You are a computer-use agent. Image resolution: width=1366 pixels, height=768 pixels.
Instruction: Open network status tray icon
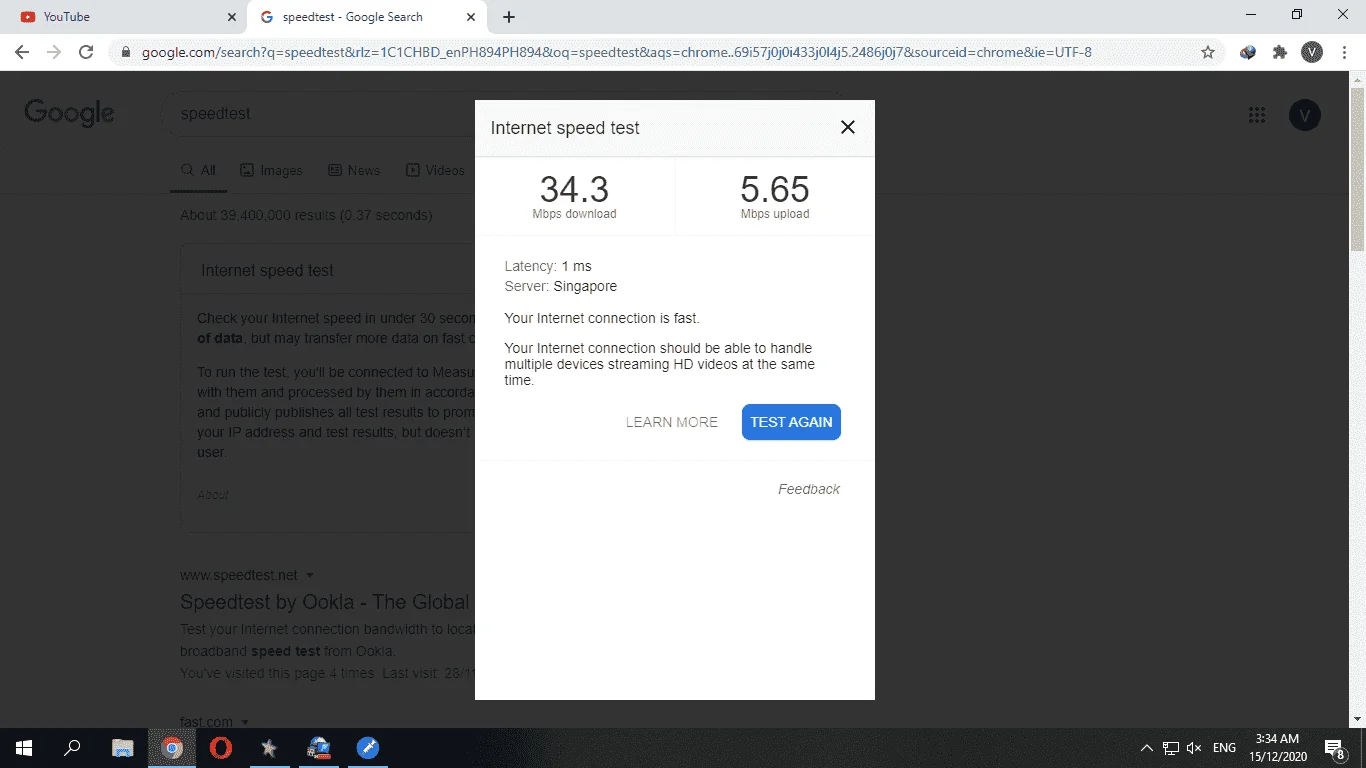pos(1171,748)
